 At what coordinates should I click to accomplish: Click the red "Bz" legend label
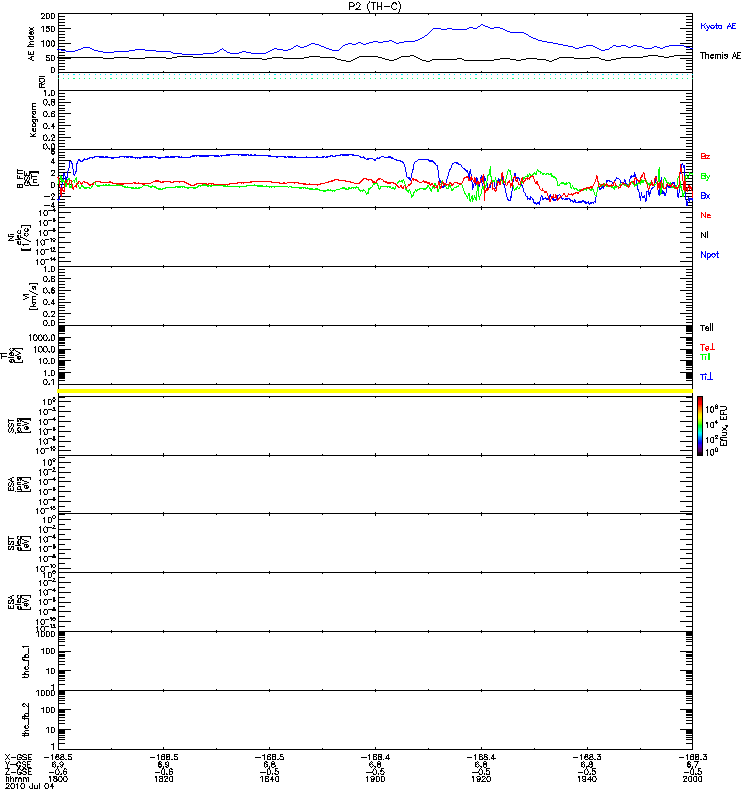tap(705, 156)
